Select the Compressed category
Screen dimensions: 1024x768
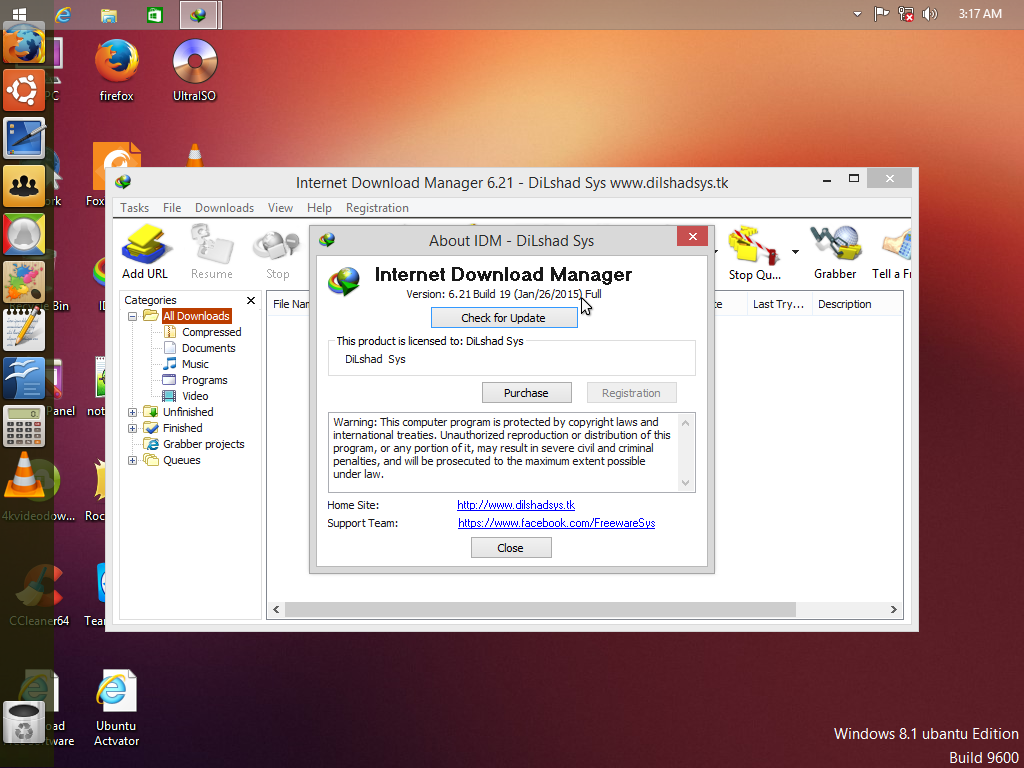click(212, 332)
